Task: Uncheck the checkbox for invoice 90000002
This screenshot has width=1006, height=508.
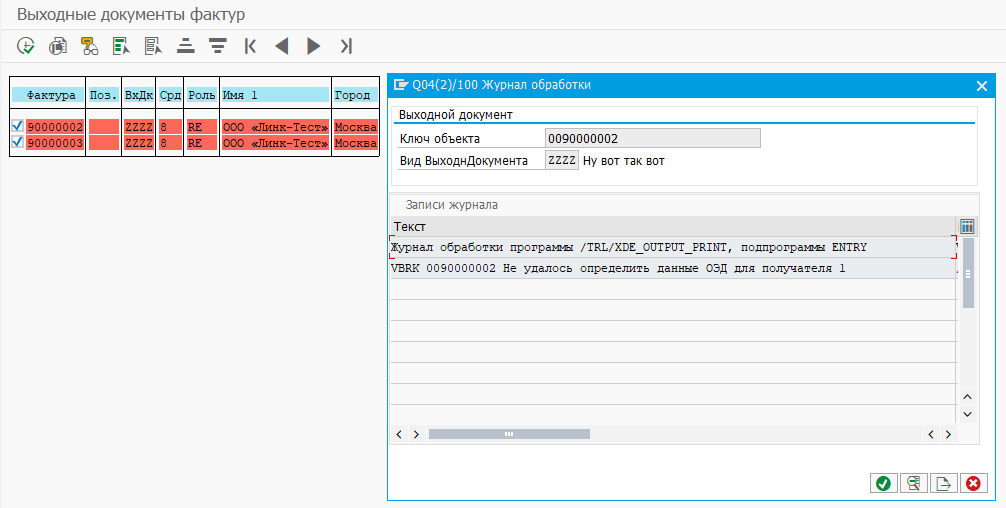Action: (17, 127)
